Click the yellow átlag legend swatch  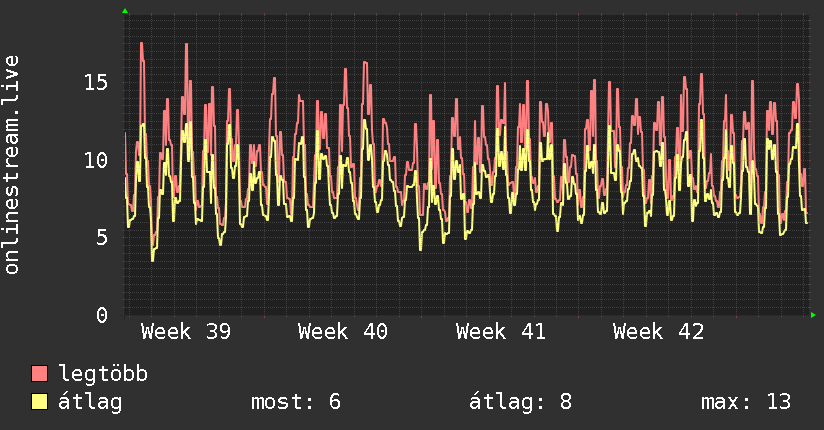point(39,402)
